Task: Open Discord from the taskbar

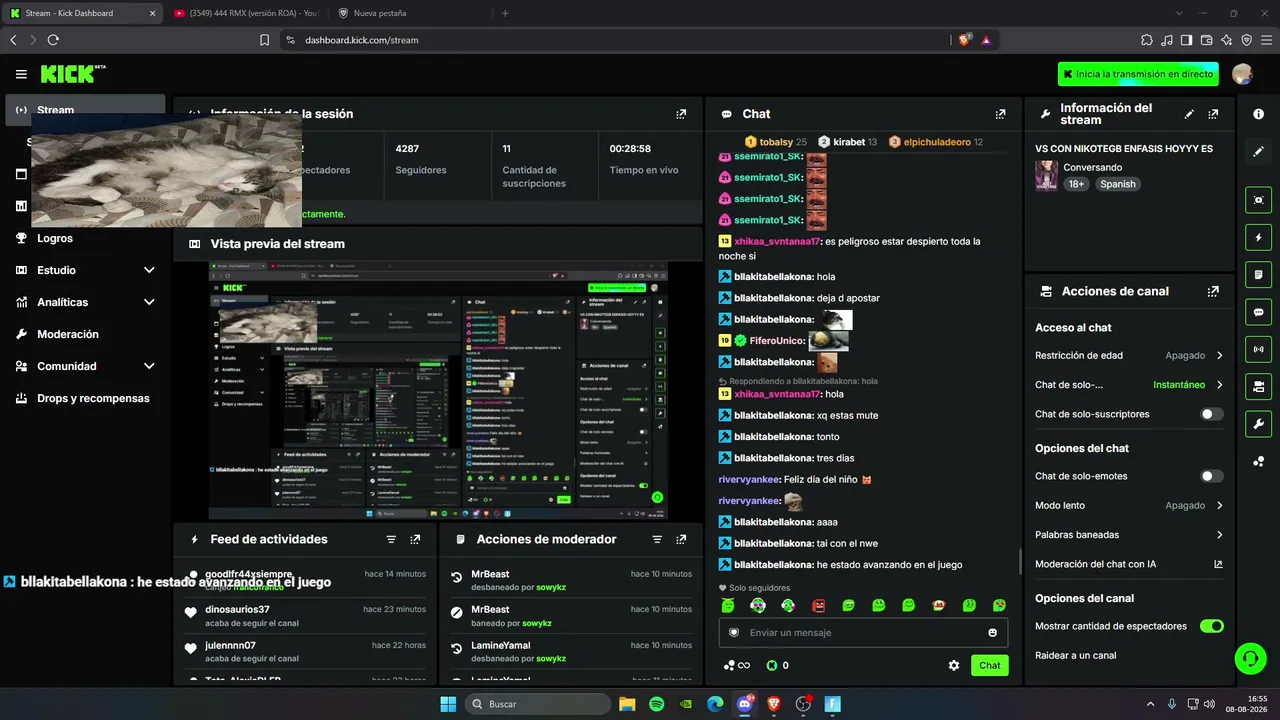Action: (744, 704)
